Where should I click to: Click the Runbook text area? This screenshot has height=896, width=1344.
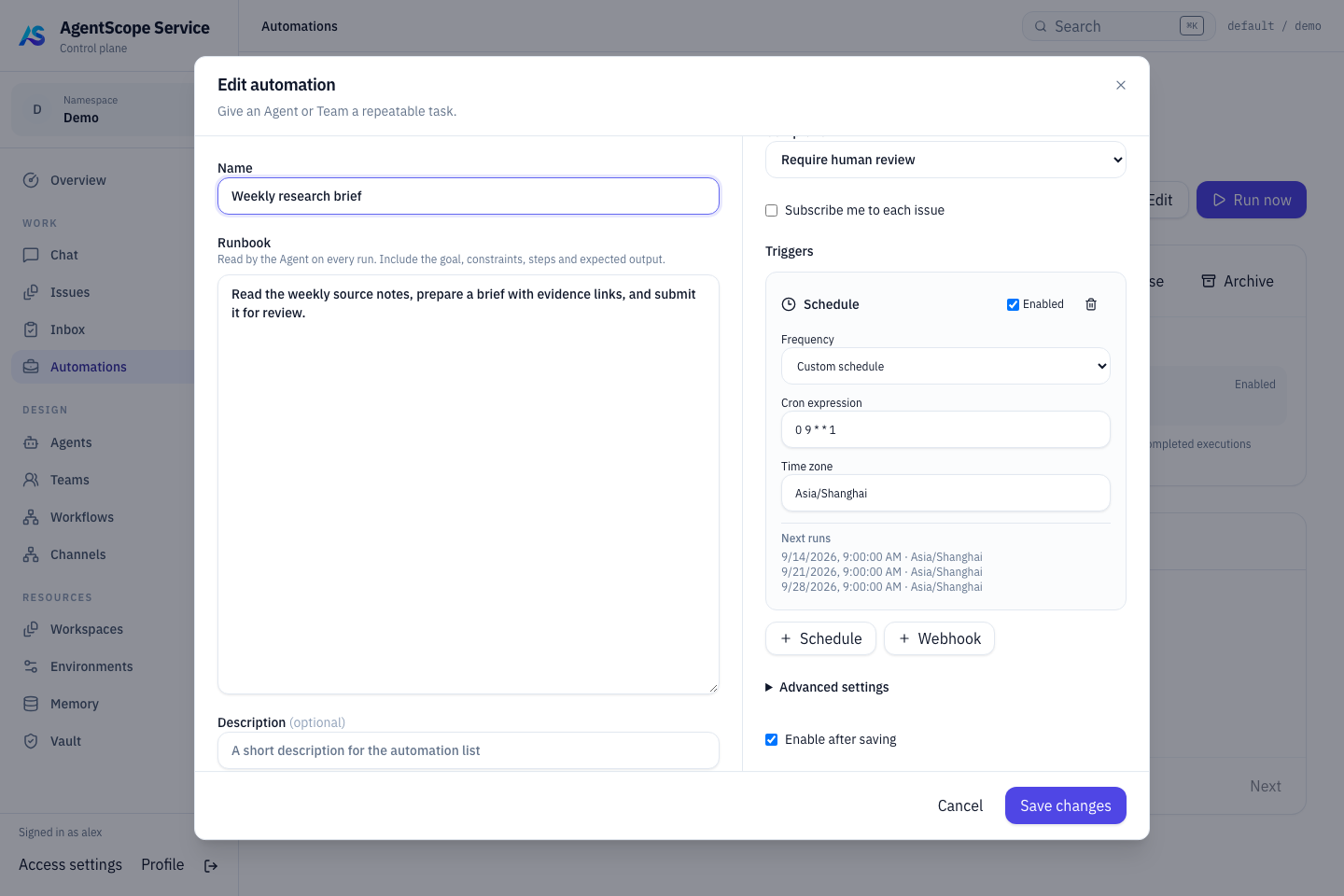pyautogui.click(x=469, y=484)
